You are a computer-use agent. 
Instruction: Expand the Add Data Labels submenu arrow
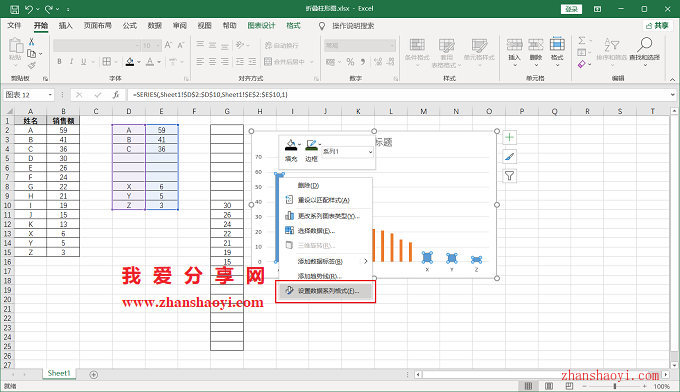coord(366,261)
